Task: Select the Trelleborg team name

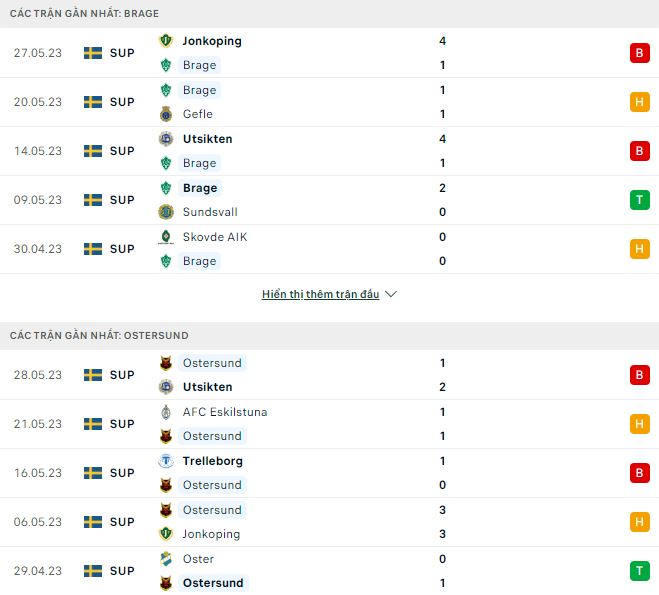Action: 213,461
